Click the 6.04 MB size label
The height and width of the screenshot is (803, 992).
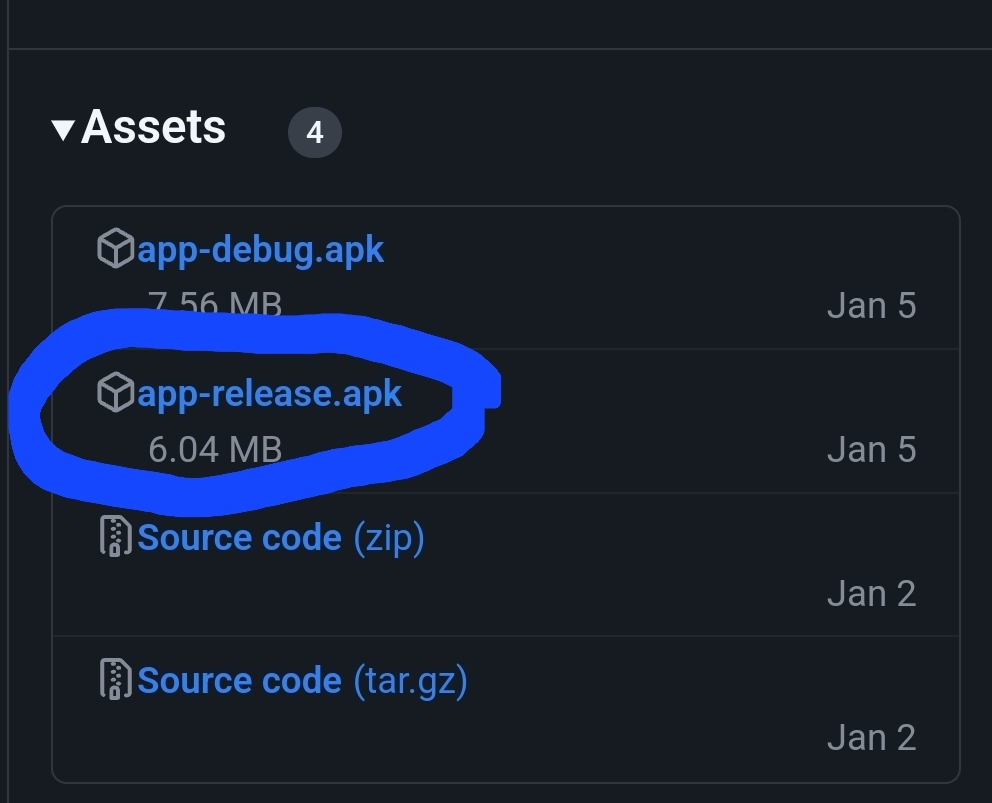[x=215, y=449]
